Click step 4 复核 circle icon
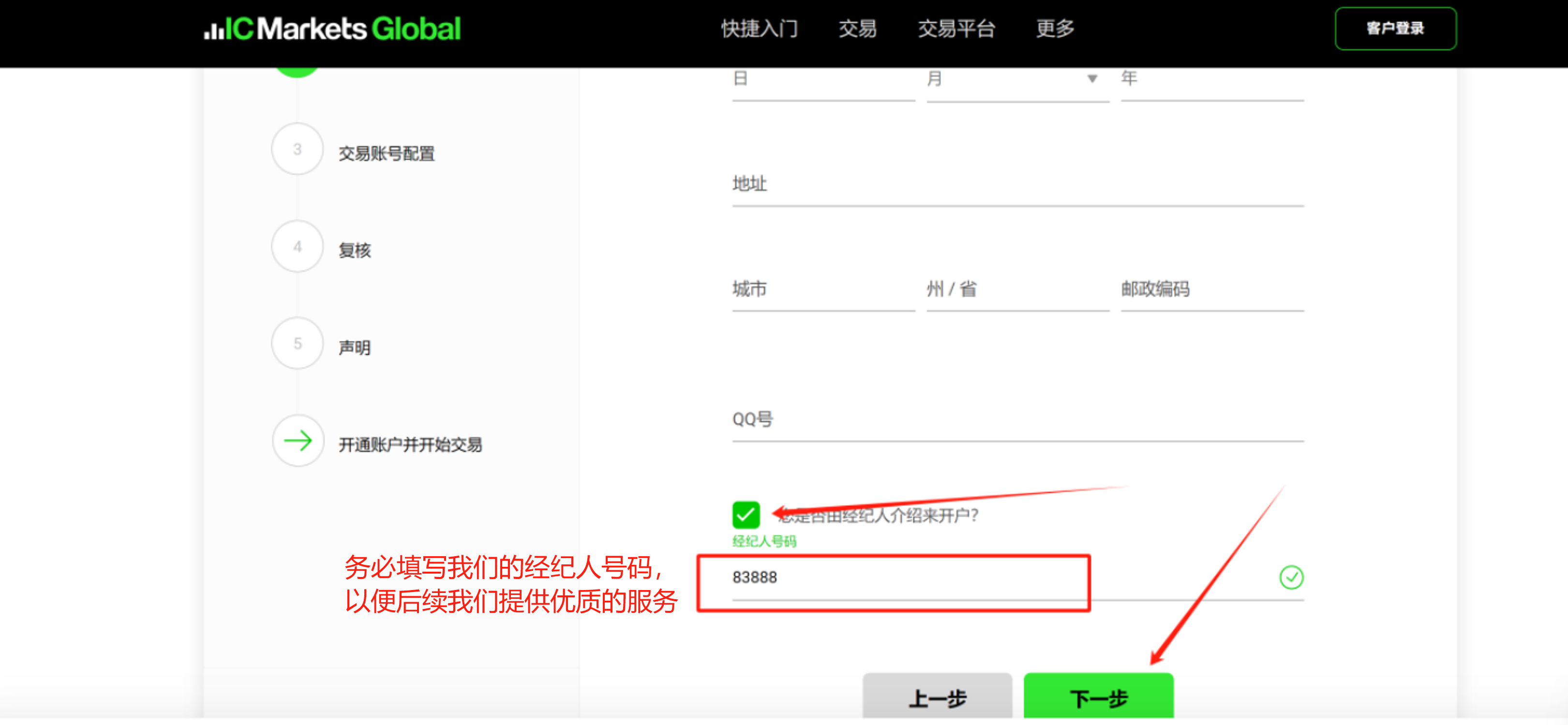This screenshot has width=1568, height=725. 297,247
